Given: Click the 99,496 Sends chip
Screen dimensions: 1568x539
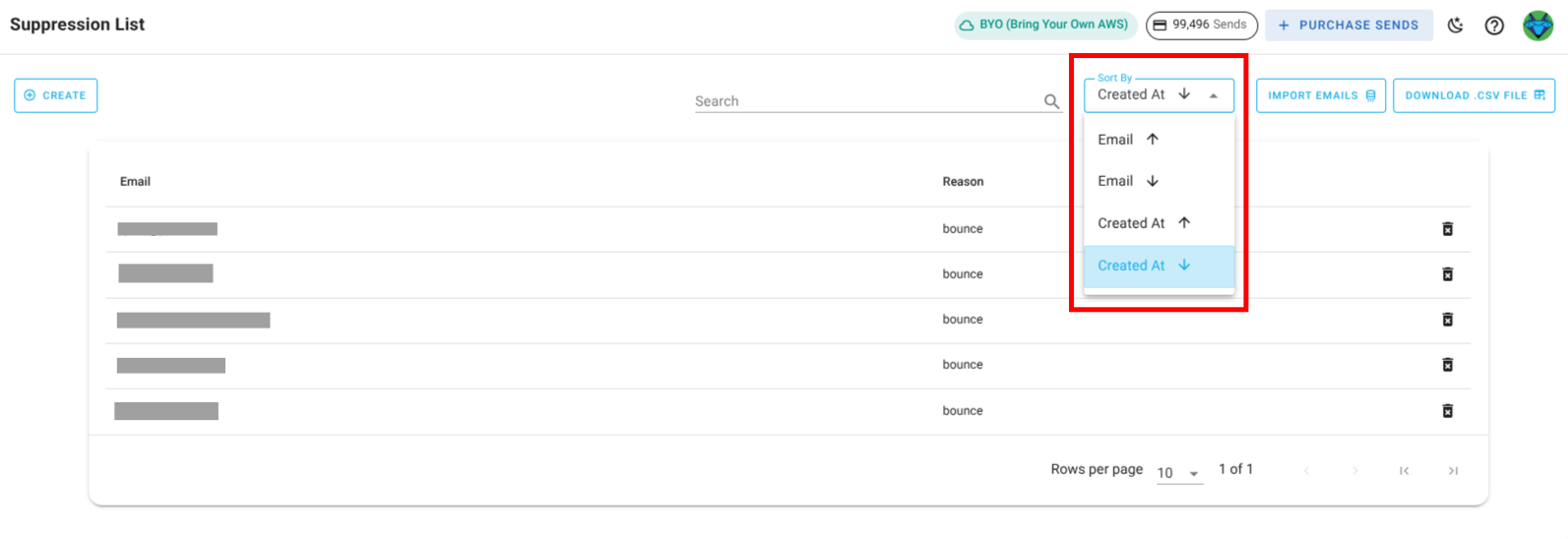Looking at the screenshot, I should pos(1201,25).
